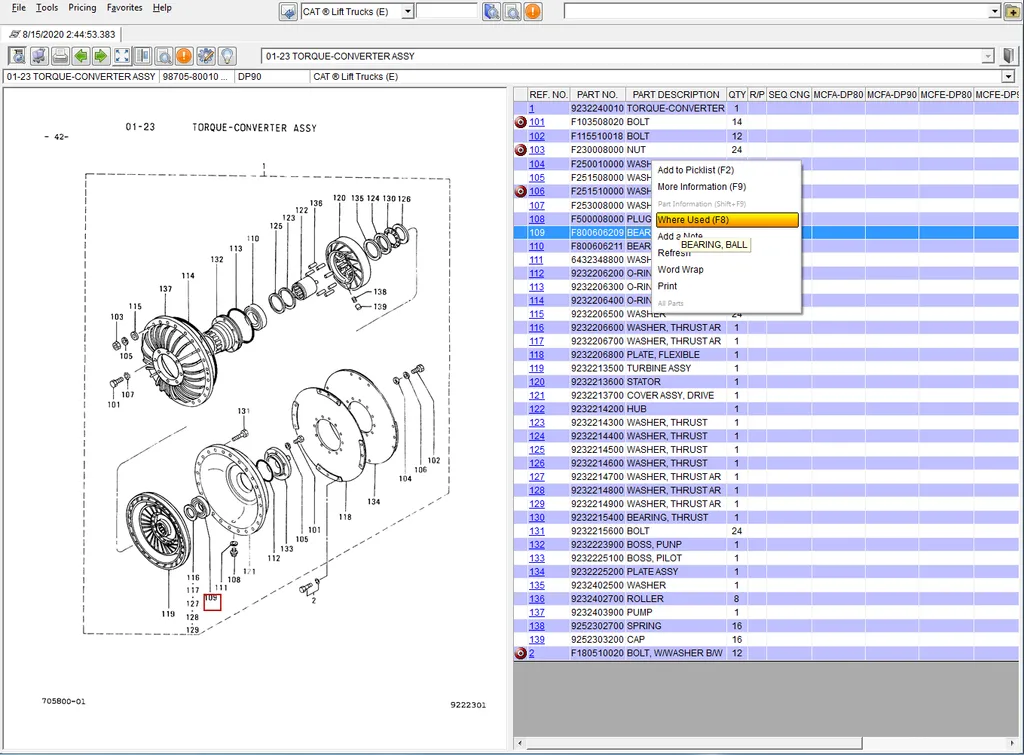Click the QTY column header
The width and height of the screenshot is (1024, 755).
(x=737, y=95)
